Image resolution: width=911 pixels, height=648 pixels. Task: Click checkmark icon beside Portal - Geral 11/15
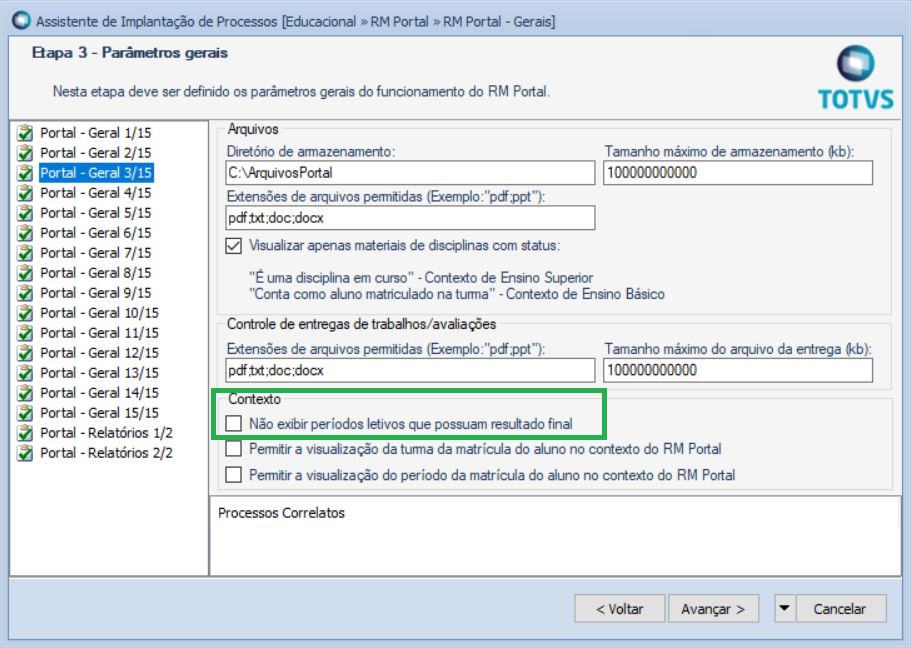[x=25, y=333]
